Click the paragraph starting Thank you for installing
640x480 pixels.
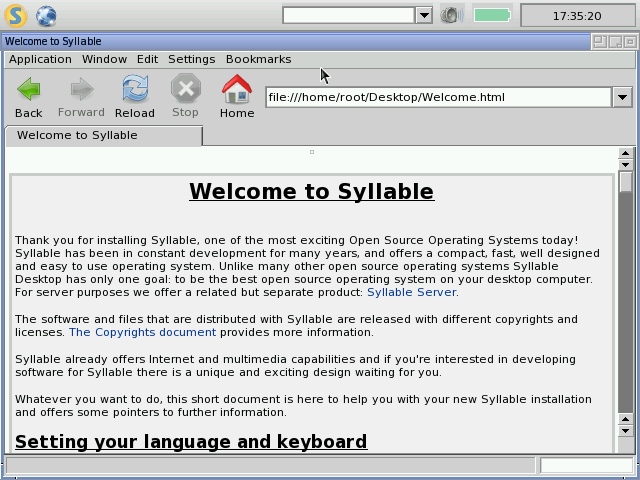307,266
